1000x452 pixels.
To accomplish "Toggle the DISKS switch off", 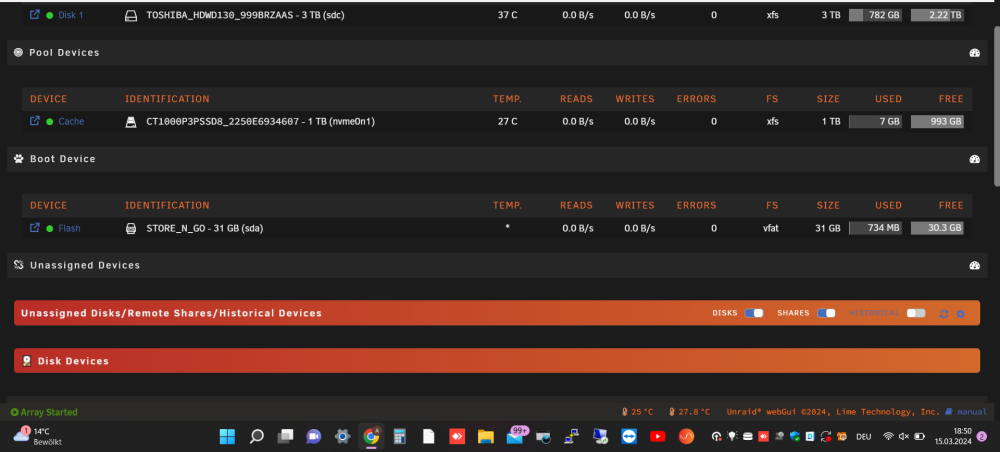I will point(754,313).
